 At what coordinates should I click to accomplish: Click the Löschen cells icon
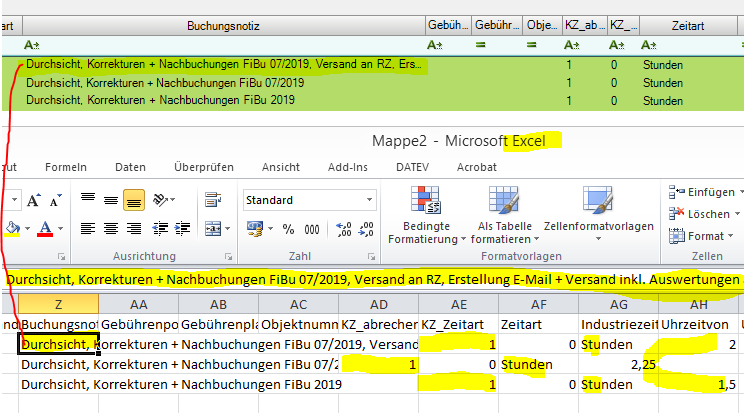(676, 214)
